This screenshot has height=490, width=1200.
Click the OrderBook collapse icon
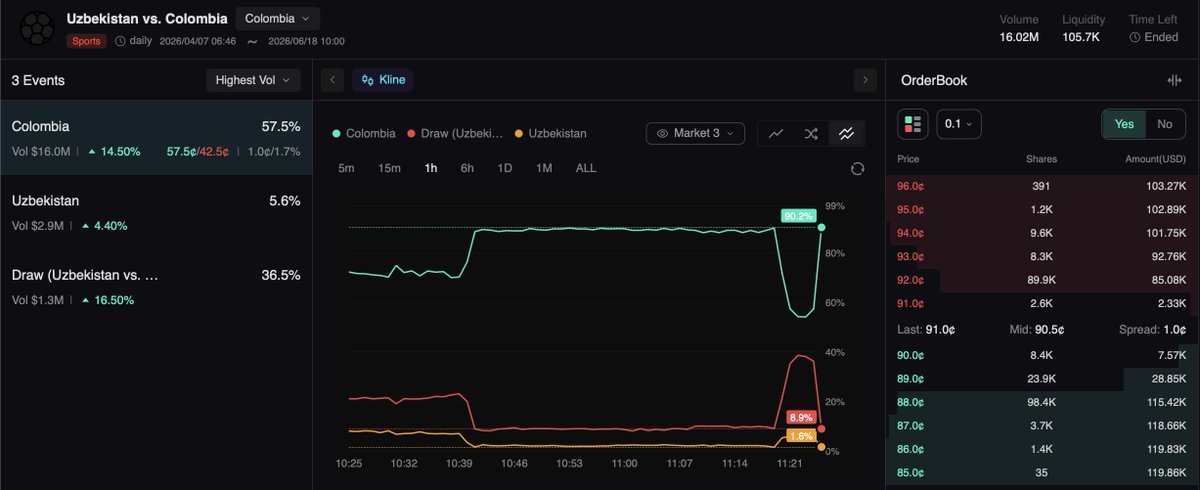point(1174,80)
